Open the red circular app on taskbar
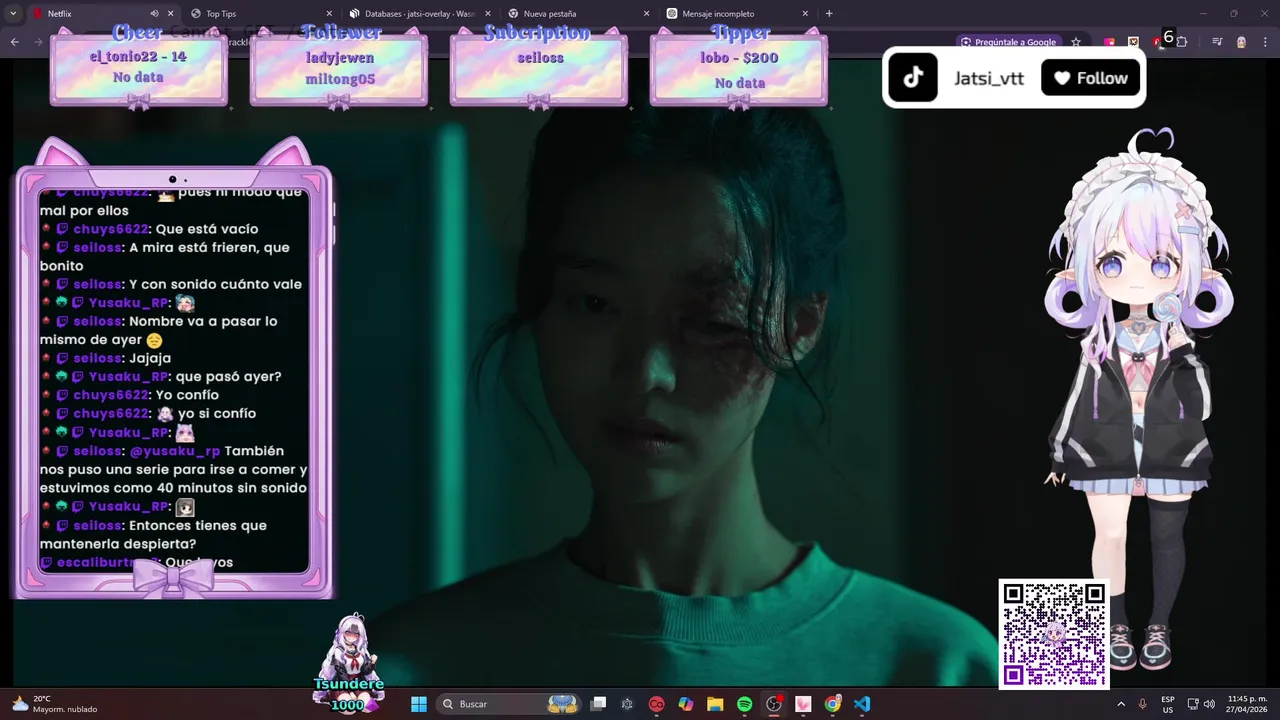The image size is (1280, 720). tap(656, 704)
